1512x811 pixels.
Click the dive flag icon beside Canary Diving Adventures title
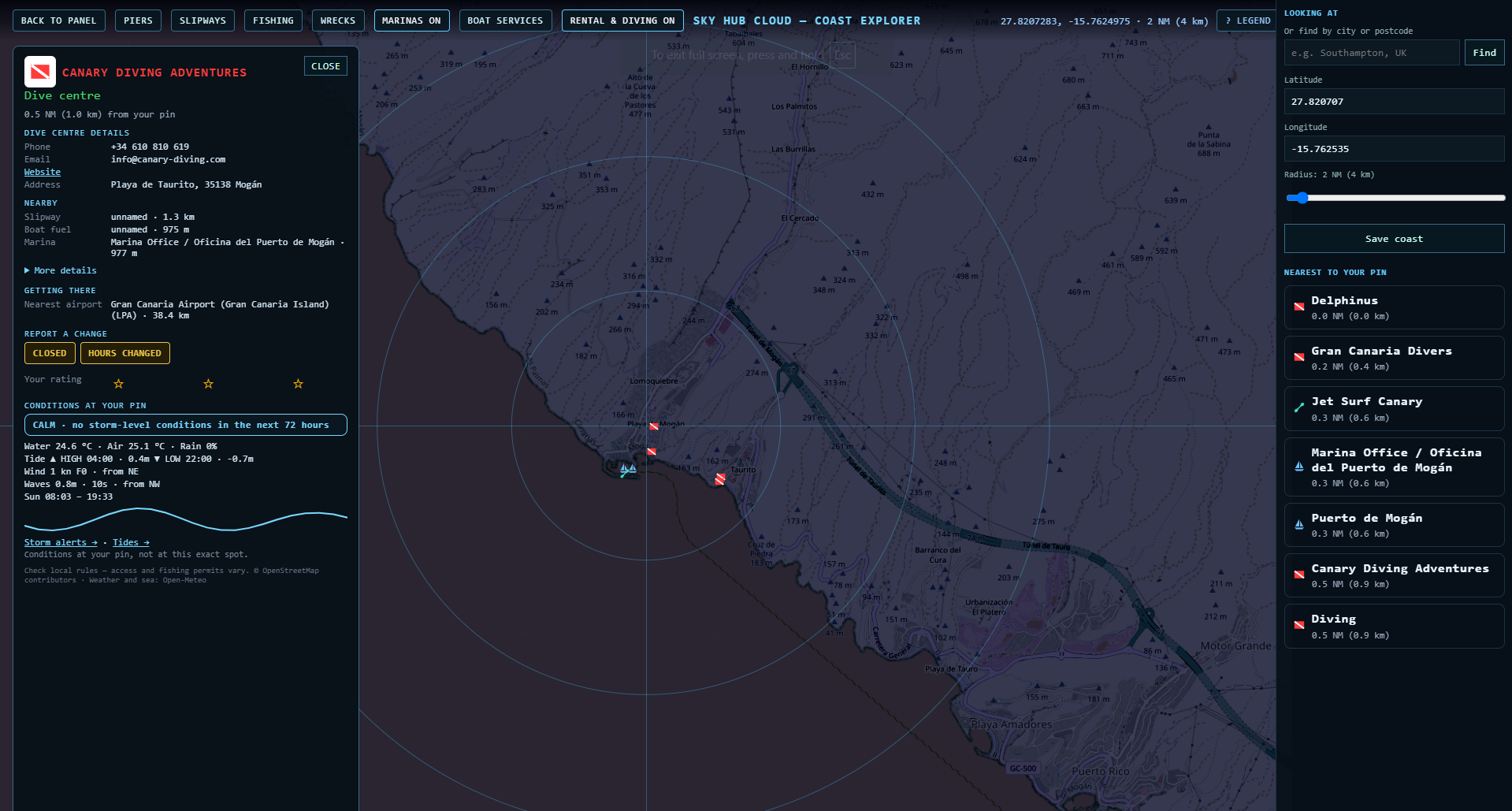pyautogui.click(x=40, y=72)
